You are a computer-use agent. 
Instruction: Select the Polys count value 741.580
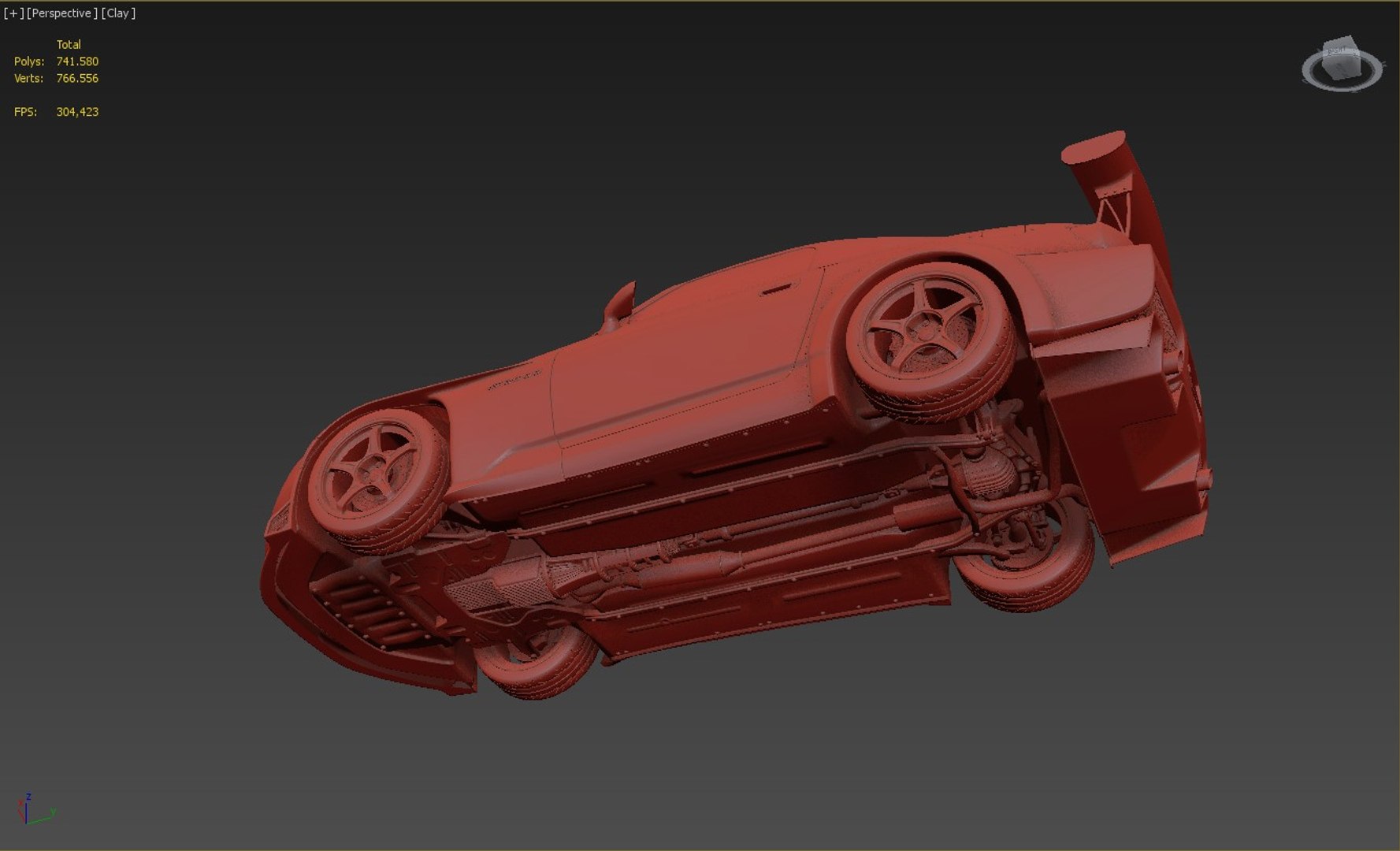click(x=77, y=61)
